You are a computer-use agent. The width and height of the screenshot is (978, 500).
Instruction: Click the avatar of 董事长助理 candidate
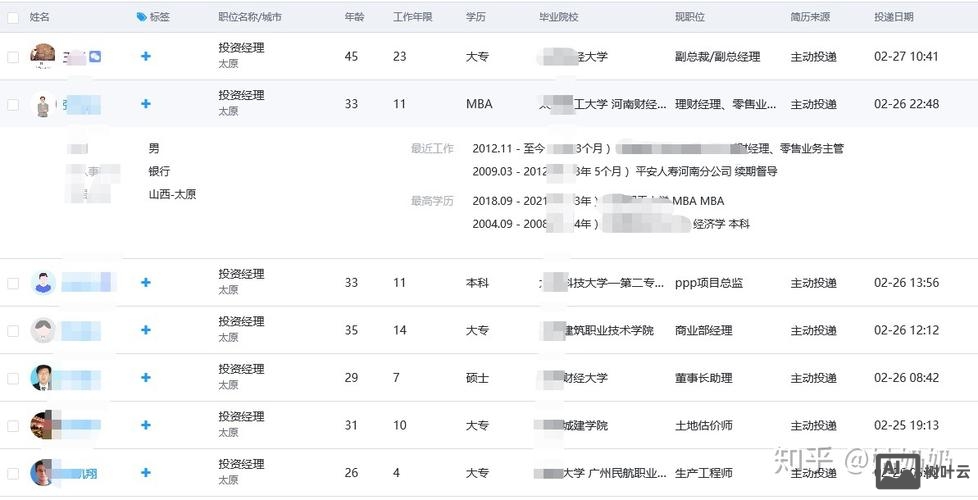[42, 377]
